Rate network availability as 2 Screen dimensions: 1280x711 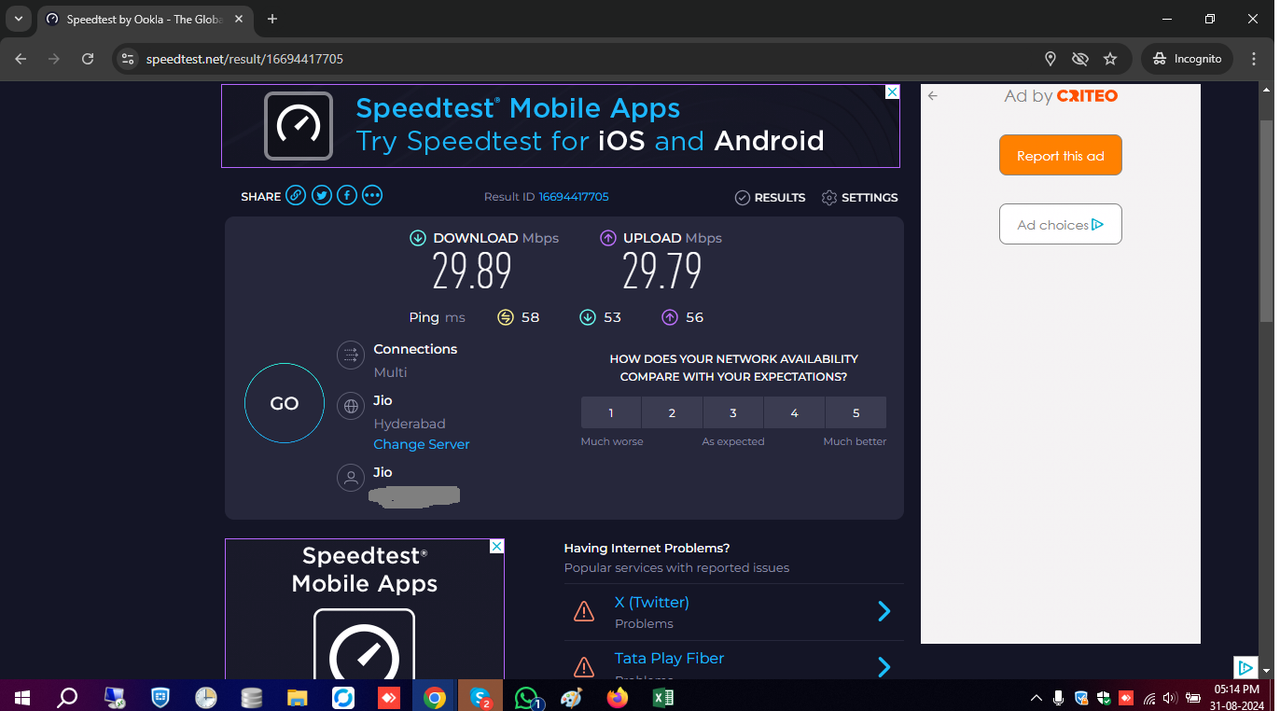click(x=672, y=413)
